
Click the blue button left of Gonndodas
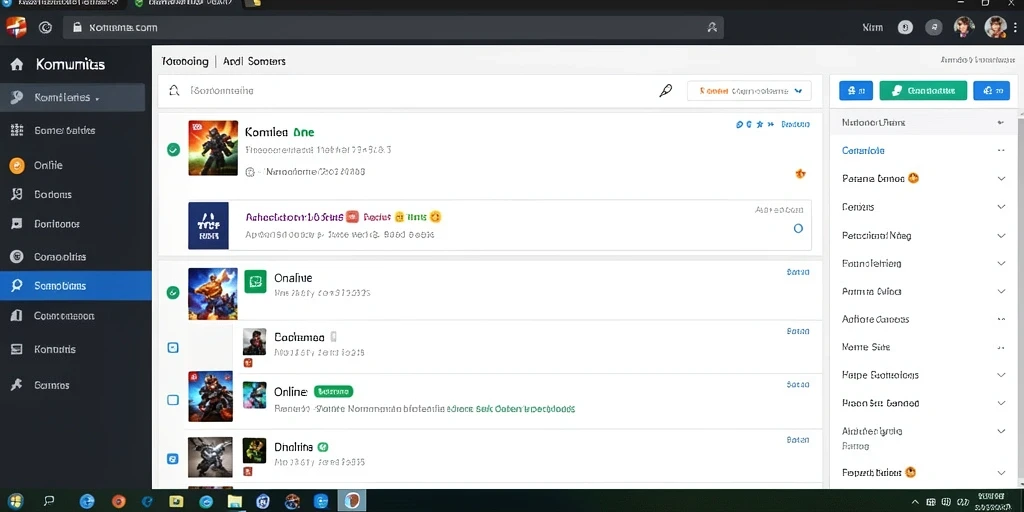pyautogui.click(x=856, y=91)
